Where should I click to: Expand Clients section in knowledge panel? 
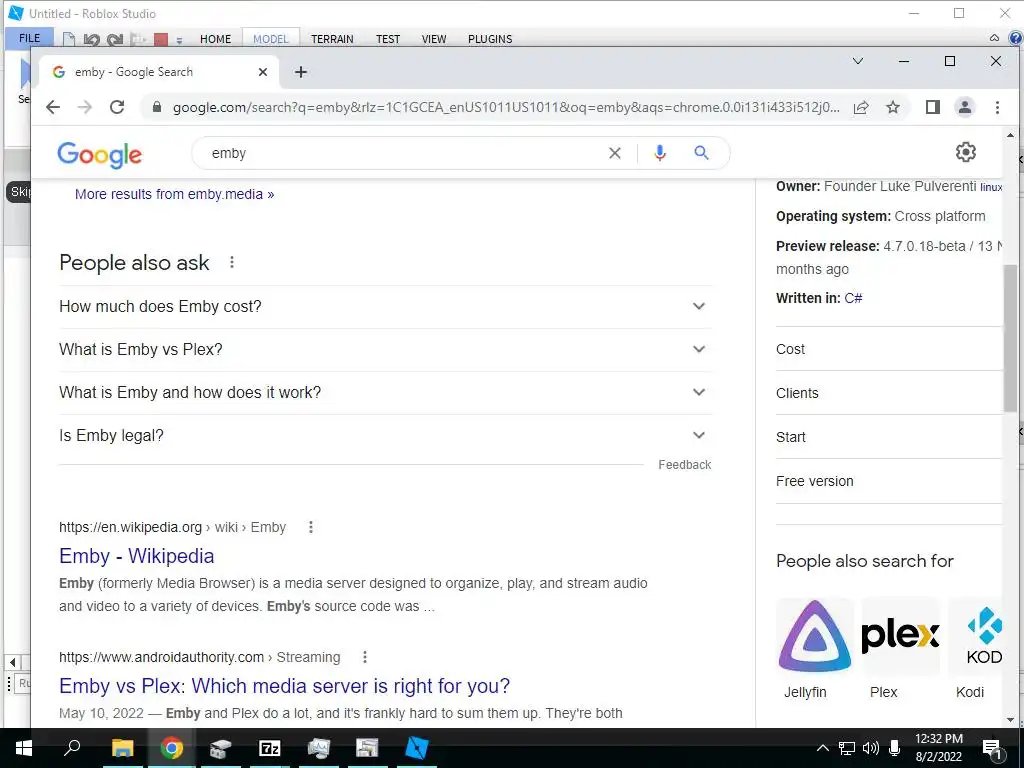(x=888, y=393)
